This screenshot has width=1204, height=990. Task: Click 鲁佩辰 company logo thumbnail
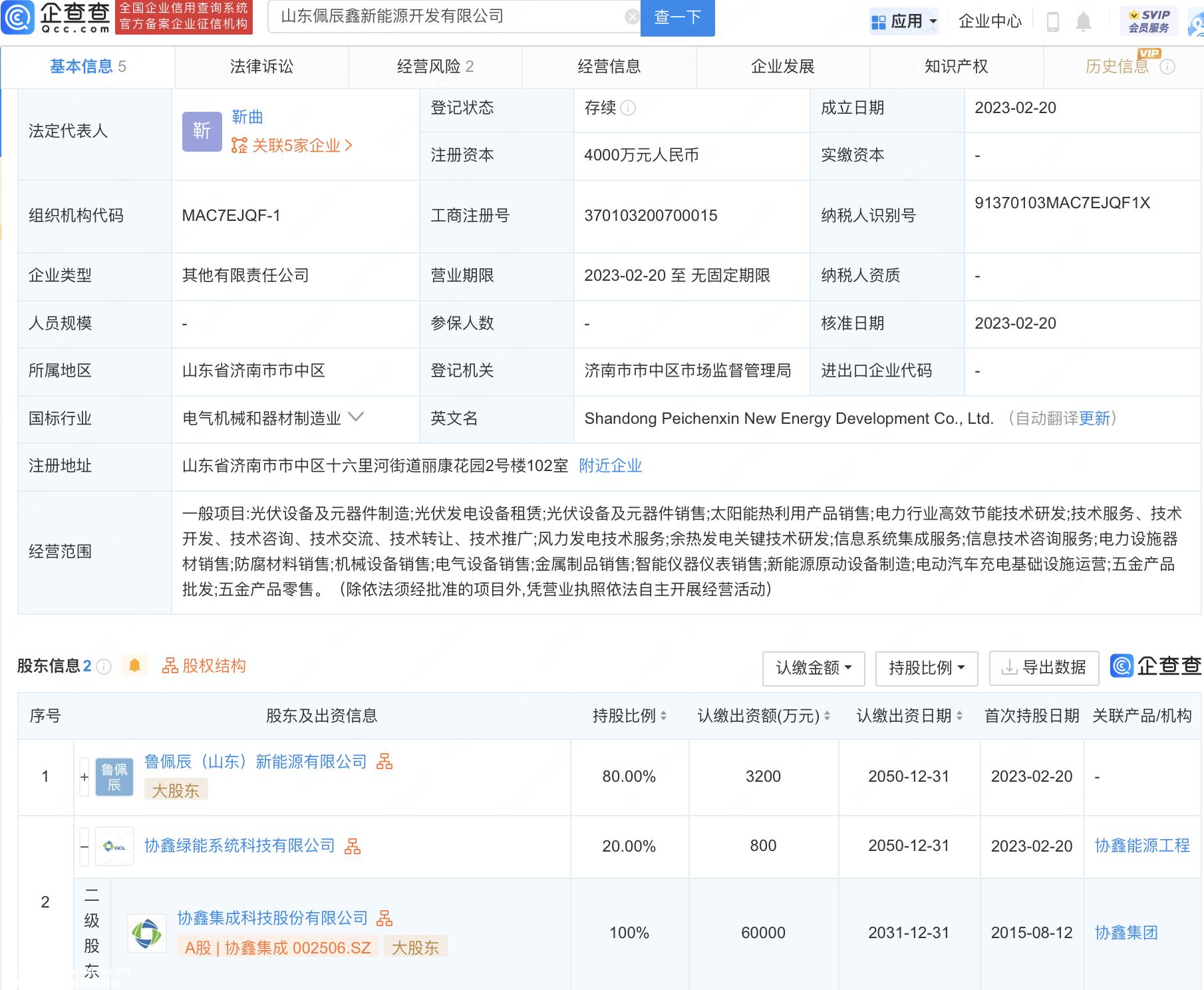coord(114,776)
